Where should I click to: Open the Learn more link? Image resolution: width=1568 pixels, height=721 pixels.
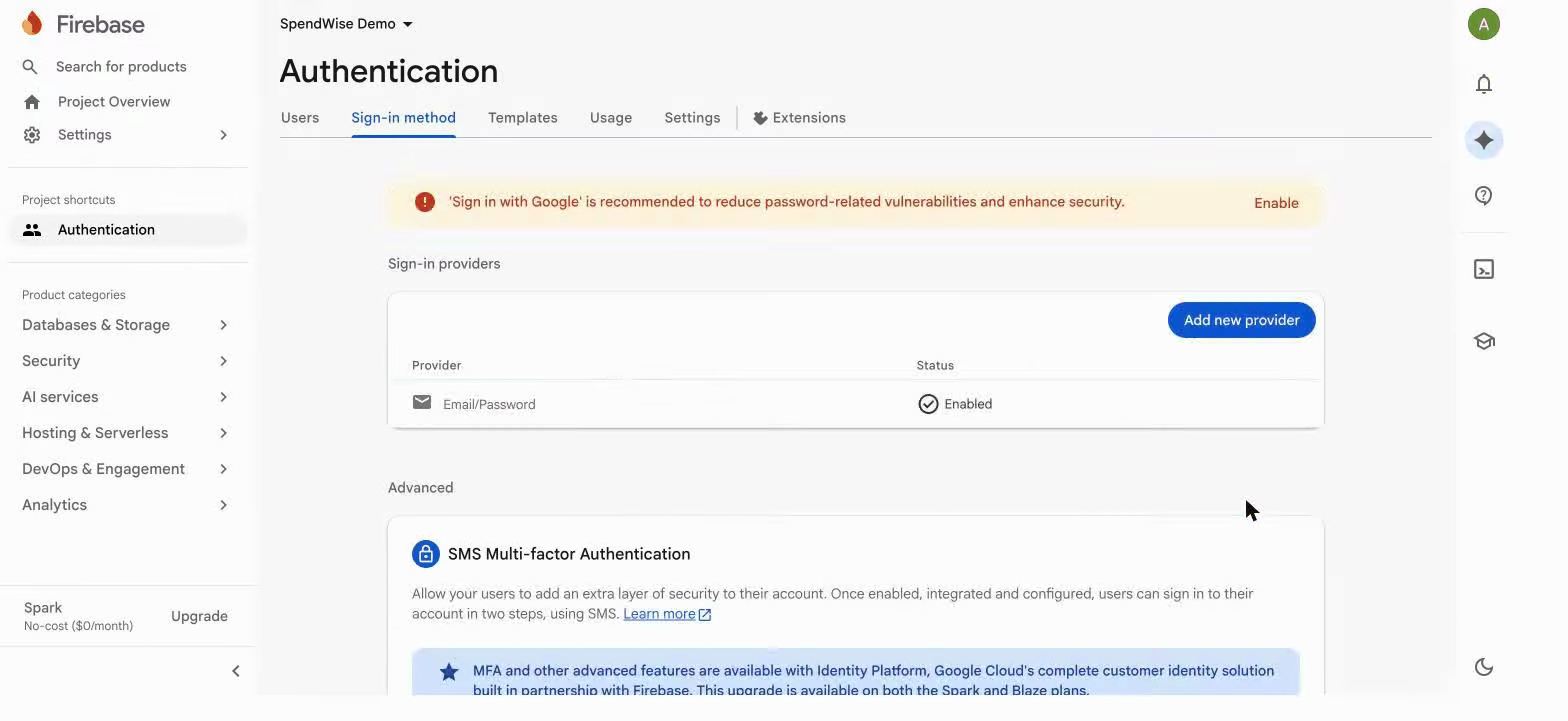[x=659, y=614]
